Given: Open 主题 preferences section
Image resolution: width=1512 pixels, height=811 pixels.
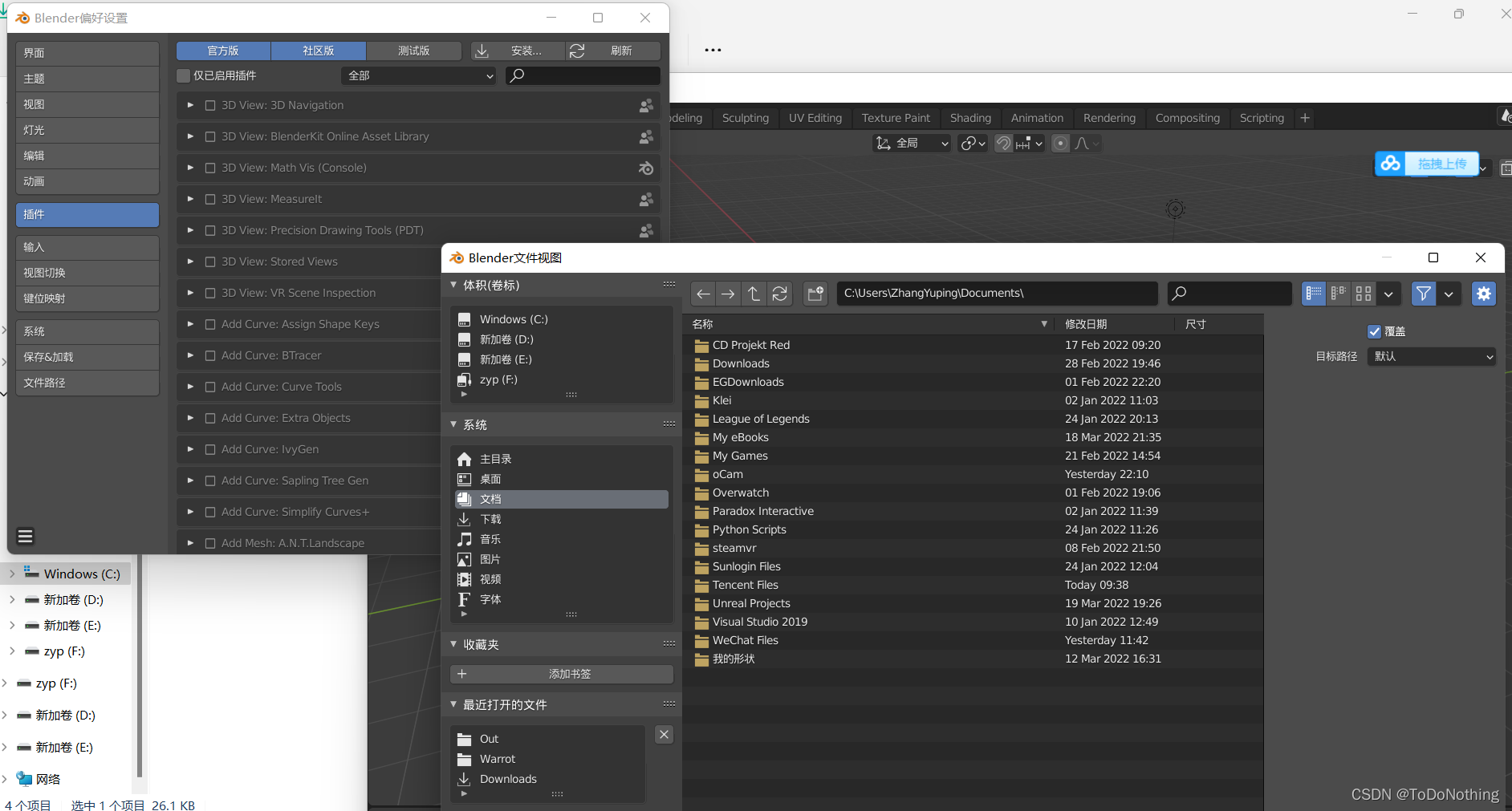Looking at the screenshot, I should pyautogui.click(x=87, y=79).
